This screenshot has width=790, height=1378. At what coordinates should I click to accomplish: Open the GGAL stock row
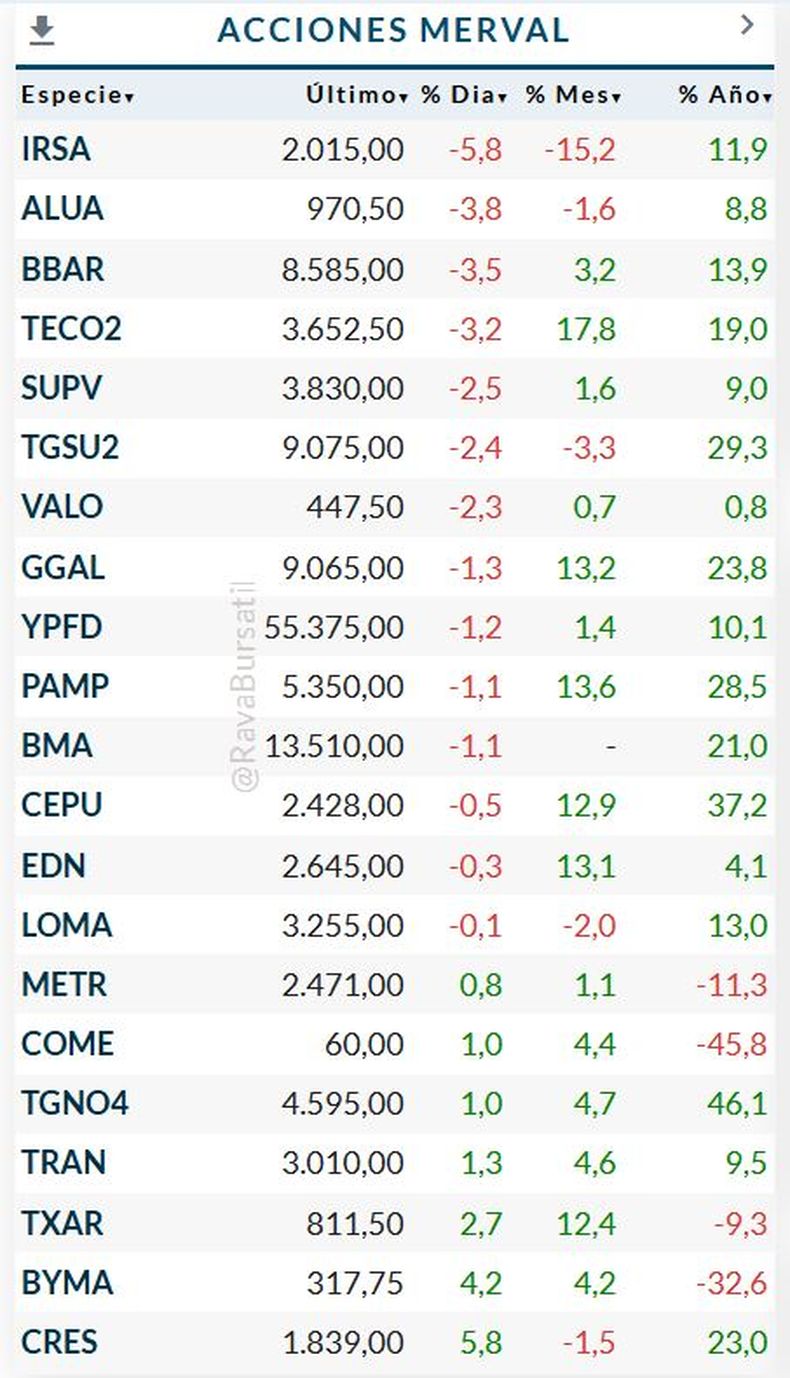pyautogui.click(x=395, y=567)
